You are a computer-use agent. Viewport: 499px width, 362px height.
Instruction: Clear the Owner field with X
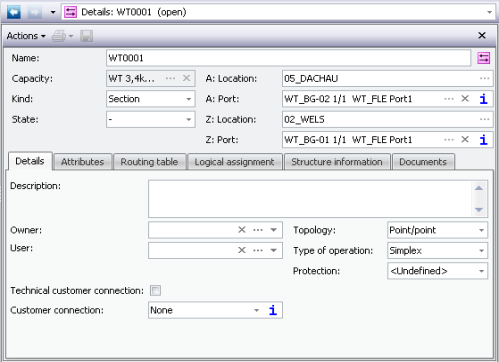point(242,230)
